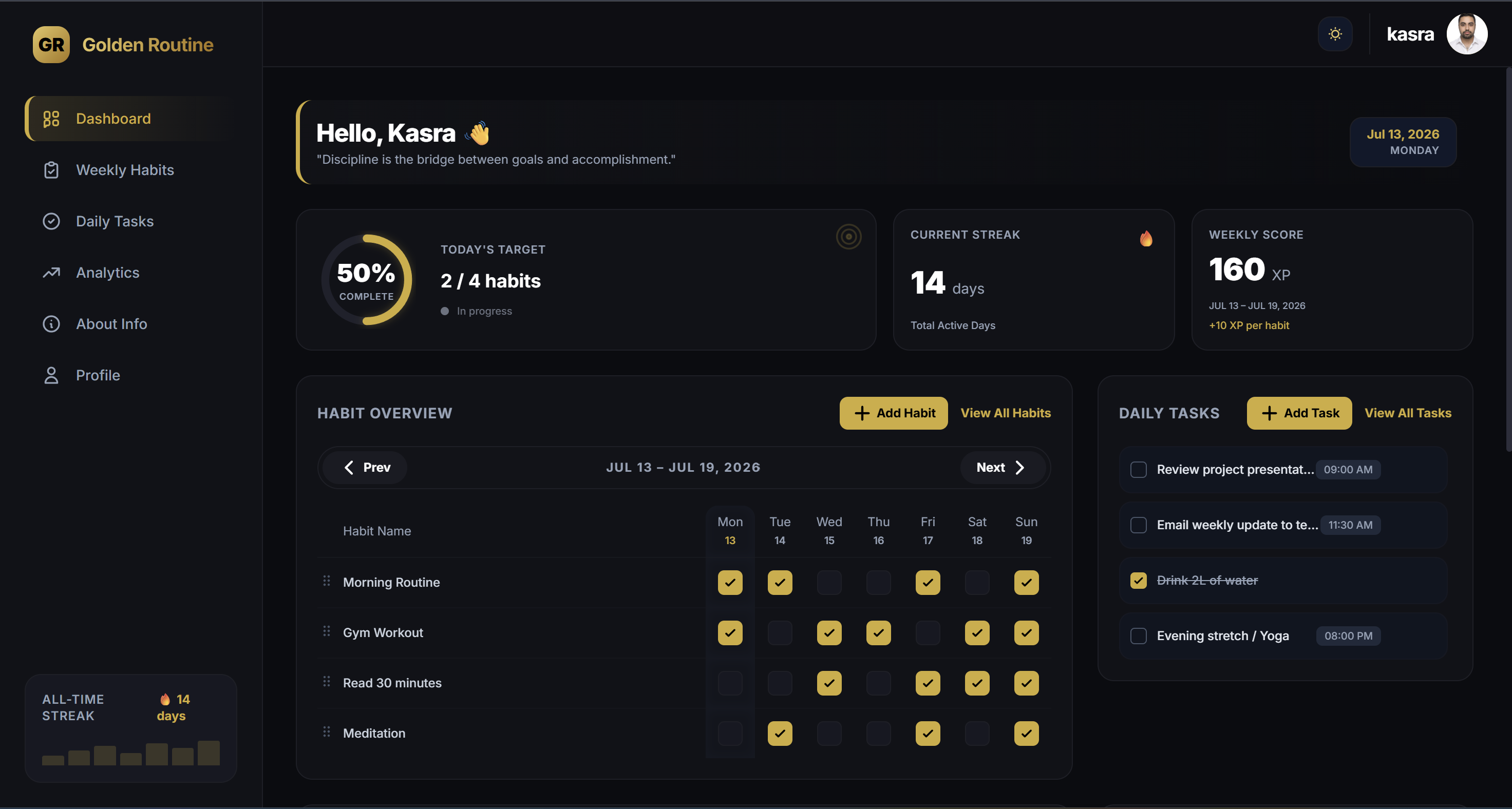Image resolution: width=1512 pixels, height=809 pixels.
Task: Open About Info in sidebar
Action: [130, 324]
